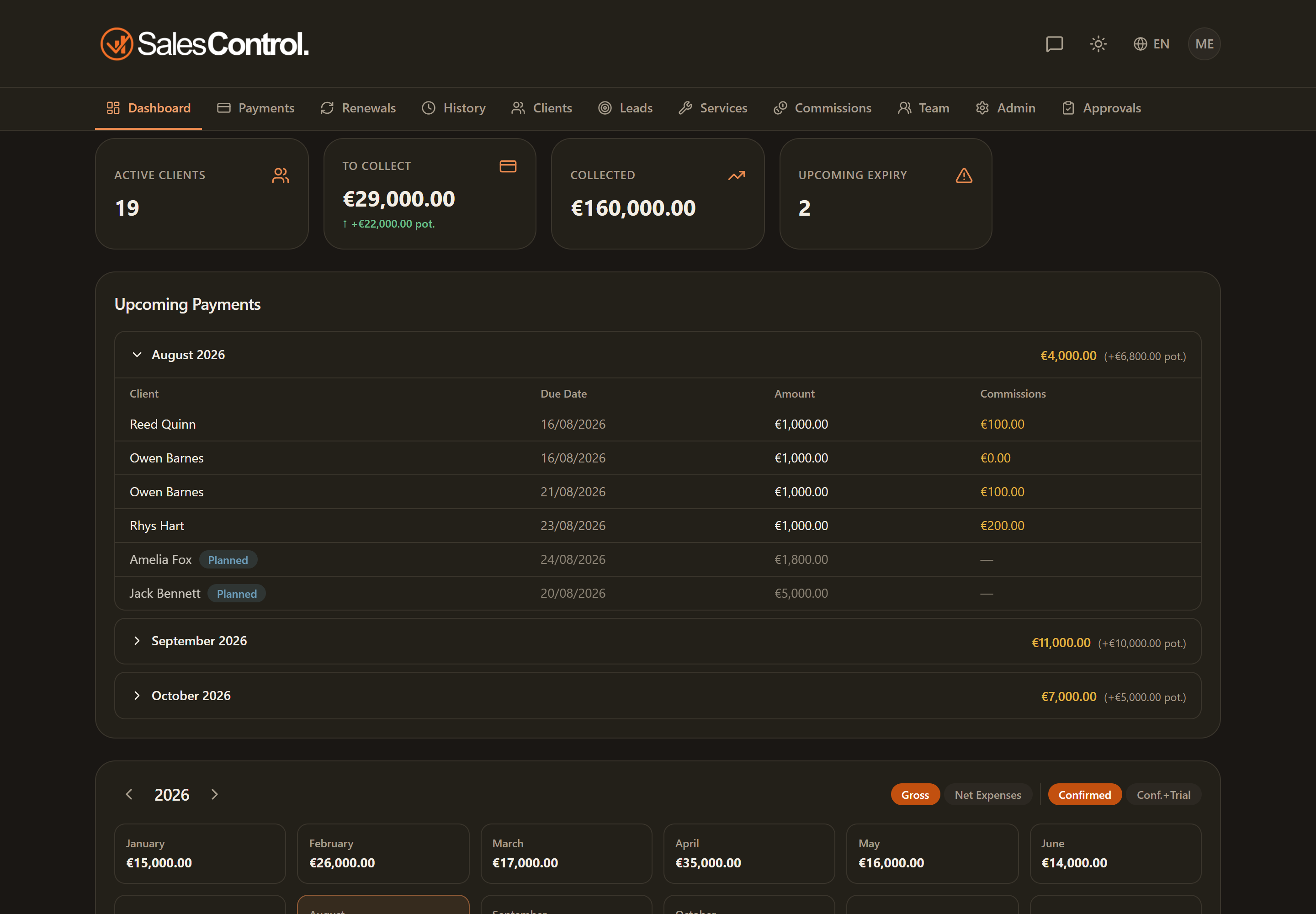This screenshot has height=914, width=1316.
Task: Switch to the Services tab
Action: [x=713, y=108]
